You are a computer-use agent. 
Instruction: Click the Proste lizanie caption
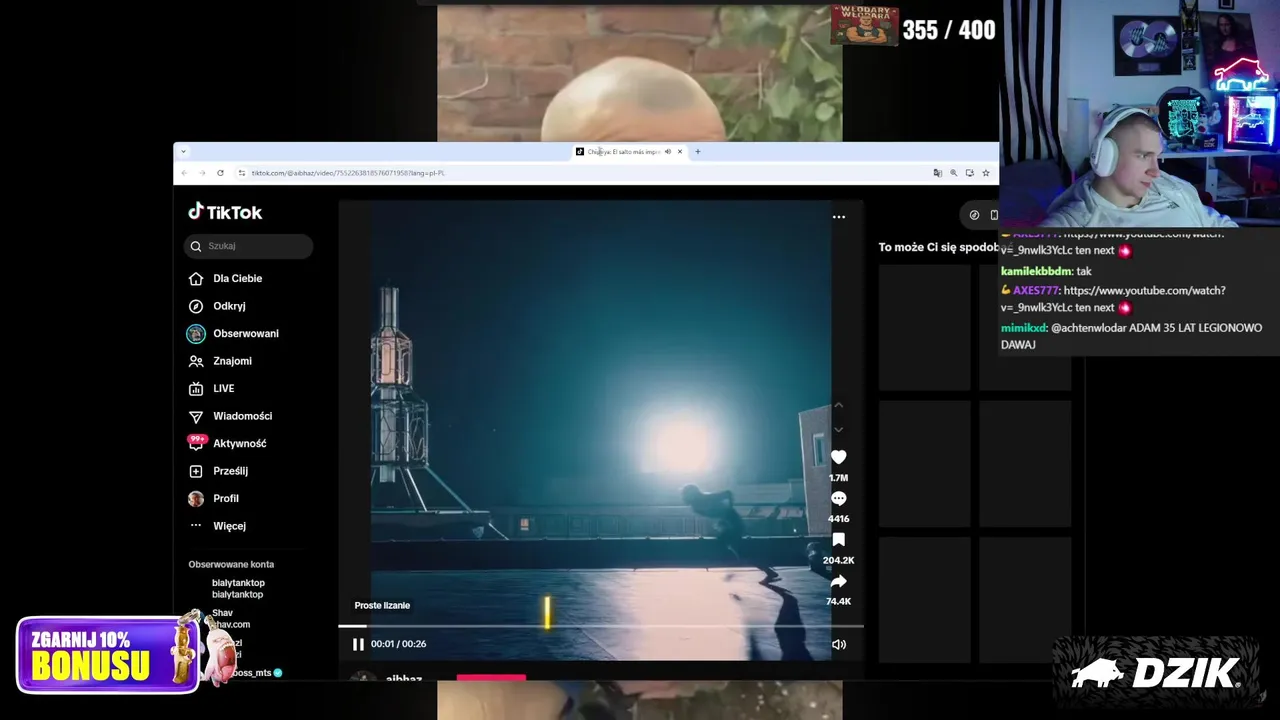click(382, 605)
